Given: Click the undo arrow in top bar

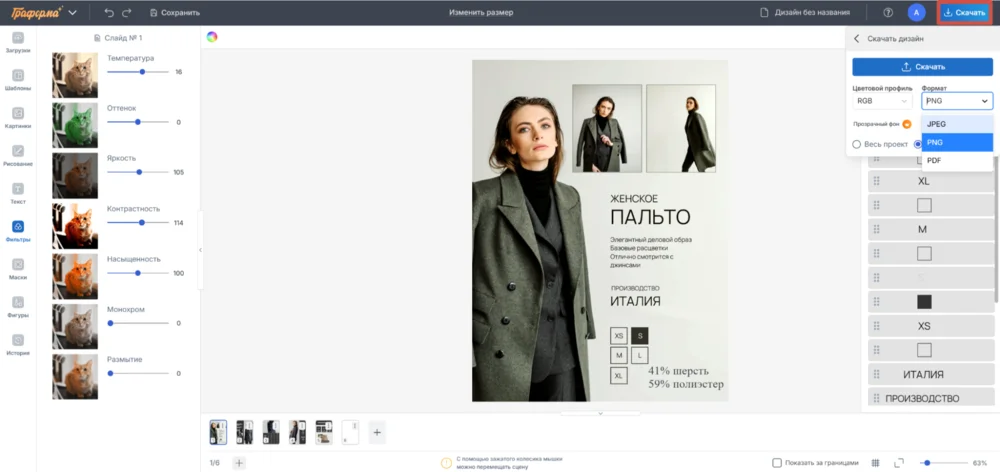Looking at the screenshot, I should [109, 12].
